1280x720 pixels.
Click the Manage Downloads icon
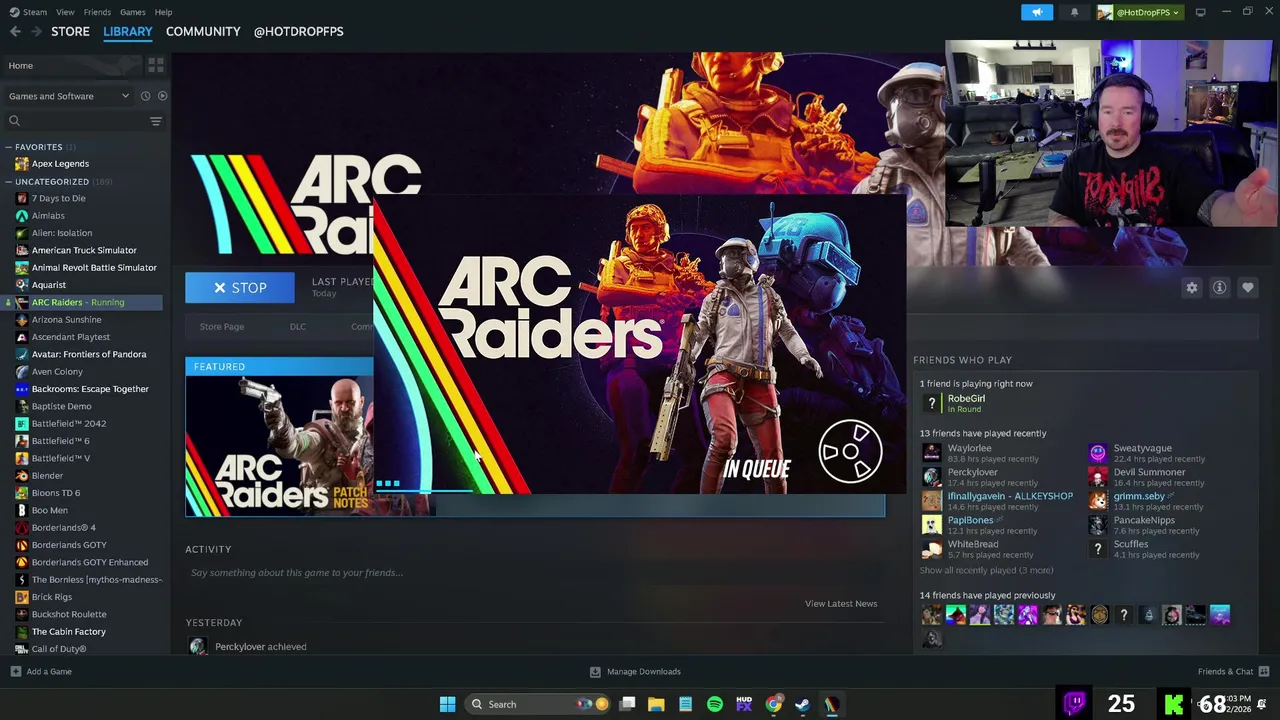pyautogui.click(x=595, y=672)
